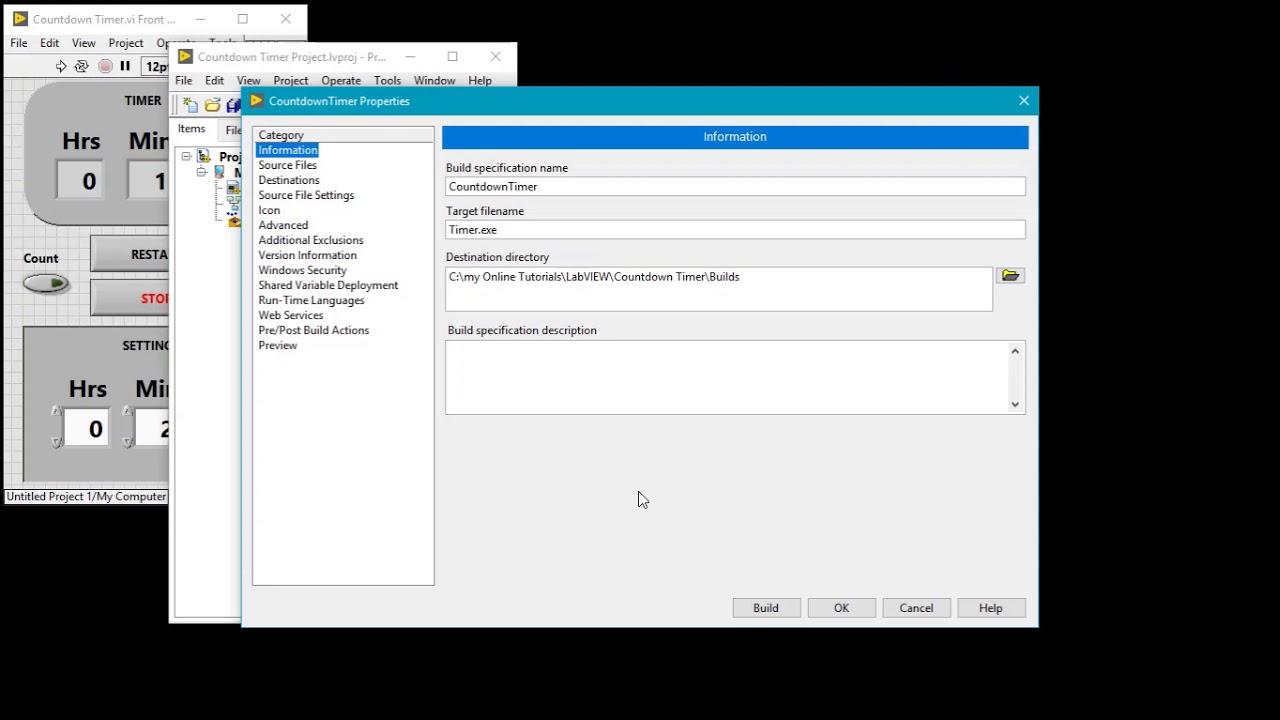Click description box scroll up arrow
This screenshot has width=1280, height=720.
pos(1015,351)
